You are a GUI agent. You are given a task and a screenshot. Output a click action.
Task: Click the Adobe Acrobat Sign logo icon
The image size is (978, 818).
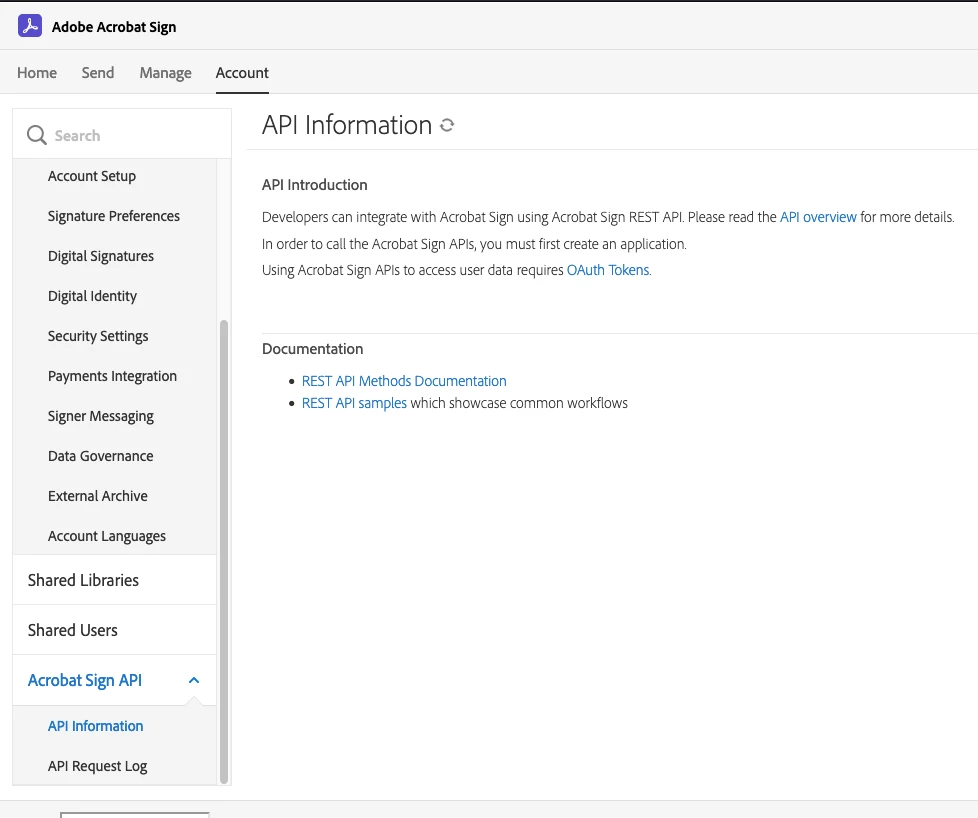pyautogui.click(x=30, y=27)
